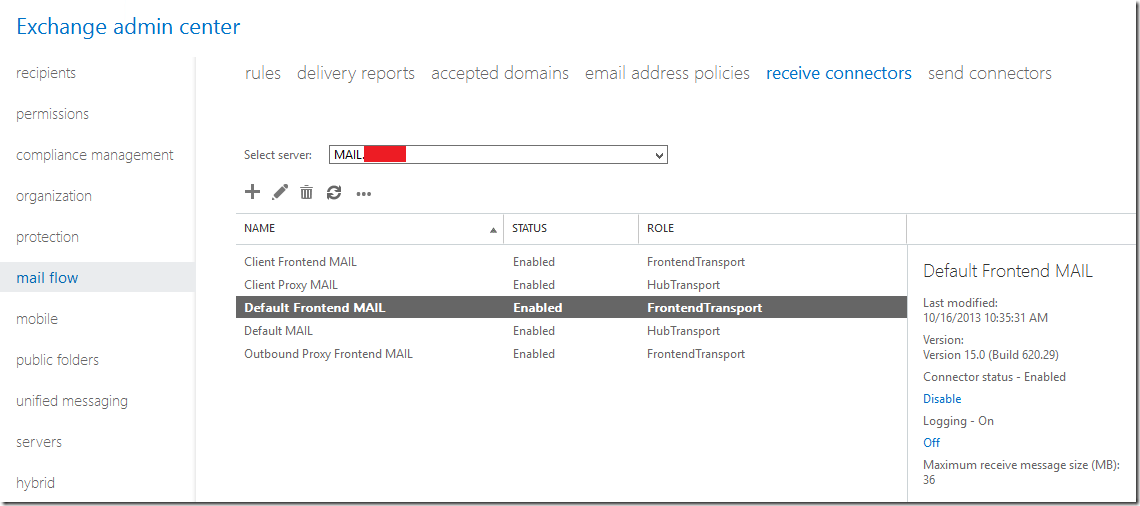Switch to send connectors tab
This screenshot has height=506, width=1140.
click(x=990, y=73)
